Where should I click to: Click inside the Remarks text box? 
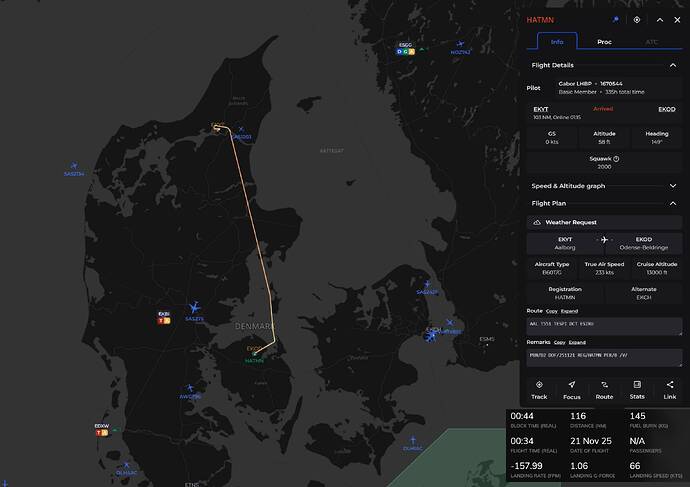(x=604, y=358)
